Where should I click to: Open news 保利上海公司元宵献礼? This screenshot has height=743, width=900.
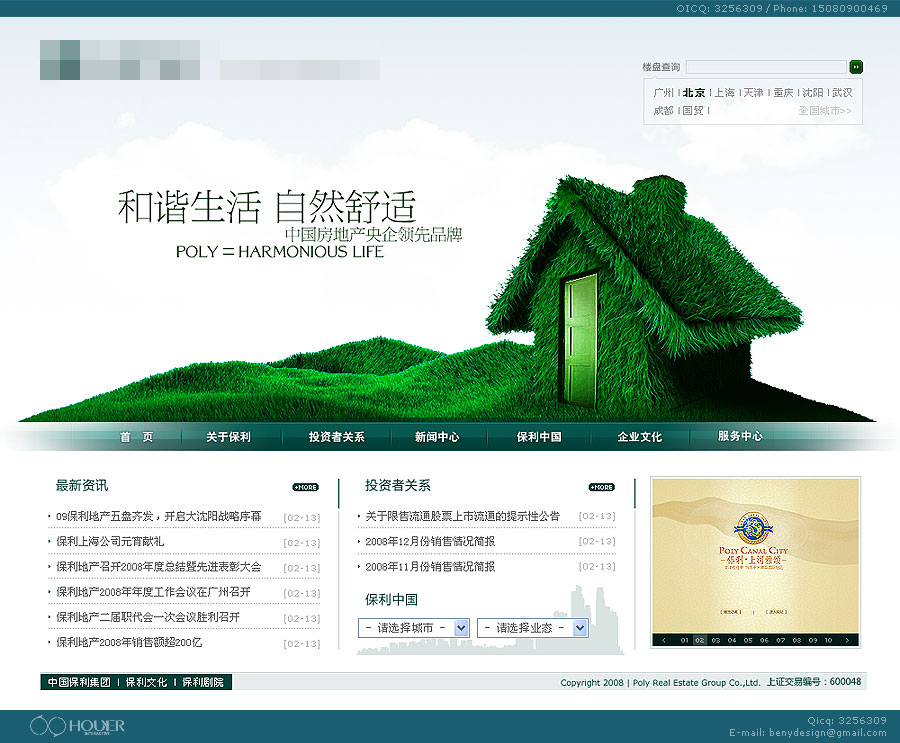tap(110, 541)
